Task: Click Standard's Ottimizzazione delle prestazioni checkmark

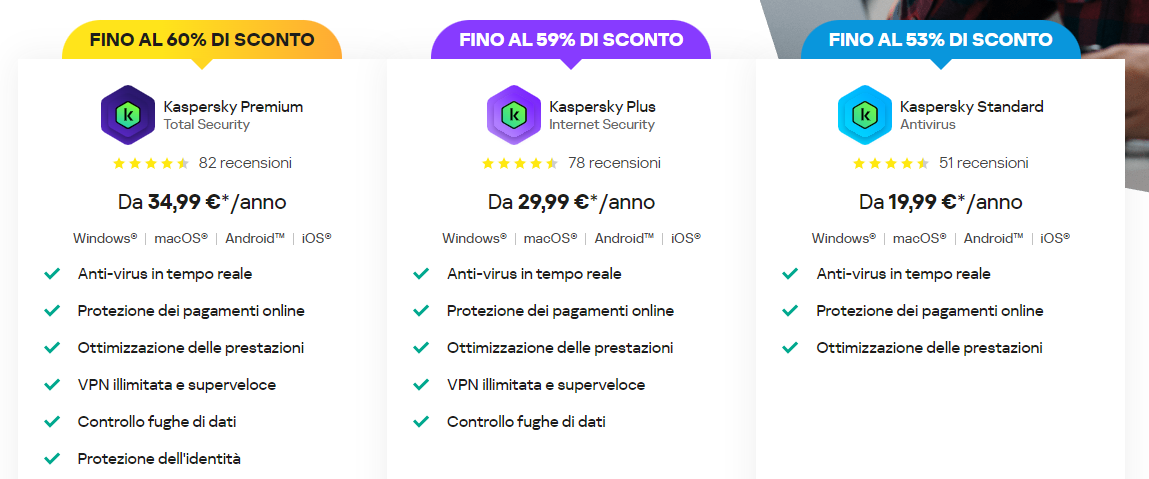Action: 790,348
